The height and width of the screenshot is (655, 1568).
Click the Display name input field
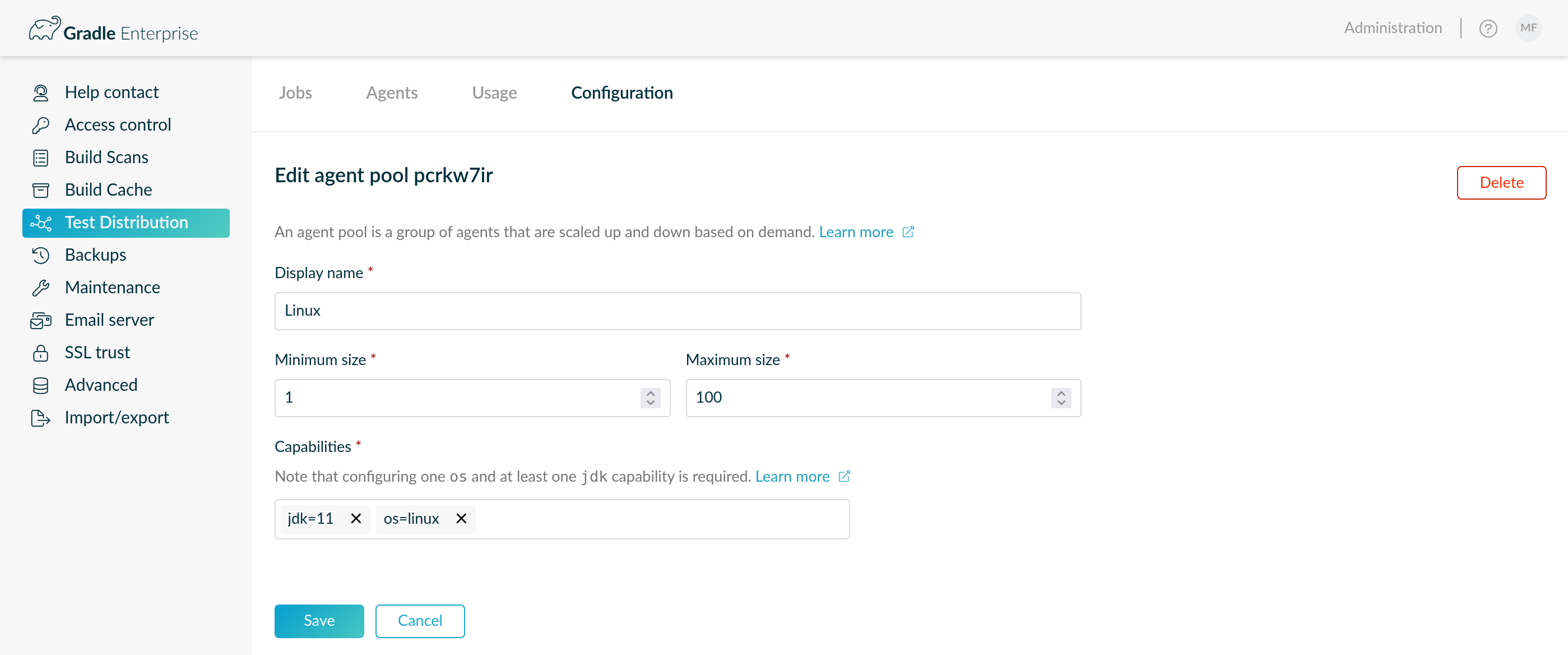point(677,311)
